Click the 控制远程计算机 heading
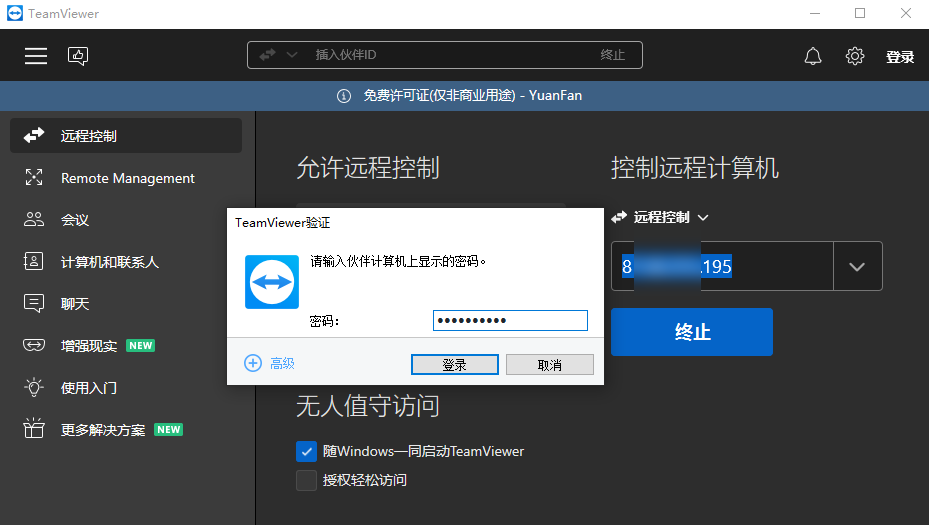This screenshot has width=929, height=525. click(695, 168)
